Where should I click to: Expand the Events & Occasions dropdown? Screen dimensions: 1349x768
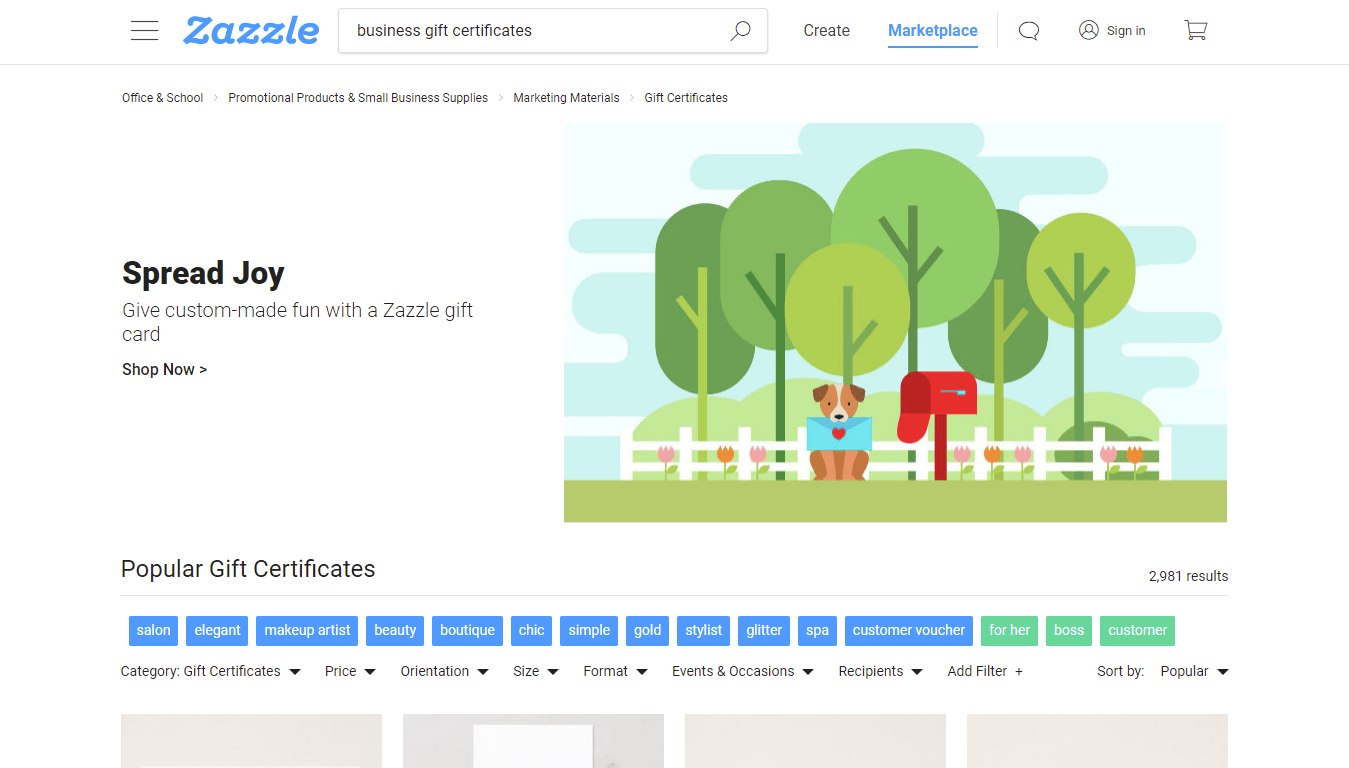coord(743,671)
